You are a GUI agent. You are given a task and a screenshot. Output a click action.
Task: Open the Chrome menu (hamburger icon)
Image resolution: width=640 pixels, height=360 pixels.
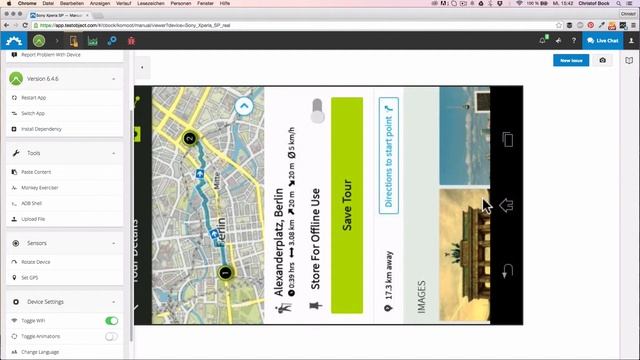pos(633,25)
